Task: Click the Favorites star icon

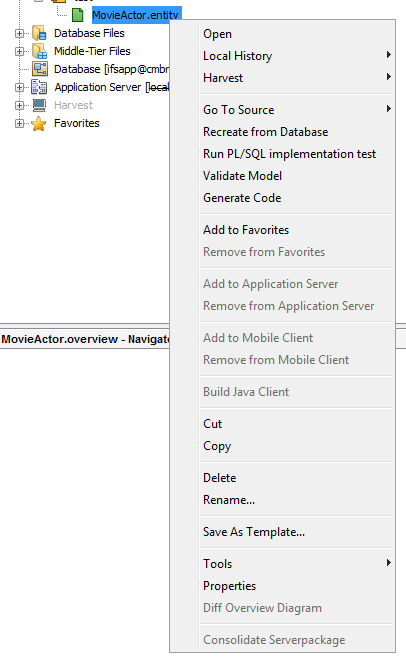Action: [x=39, y=123]
